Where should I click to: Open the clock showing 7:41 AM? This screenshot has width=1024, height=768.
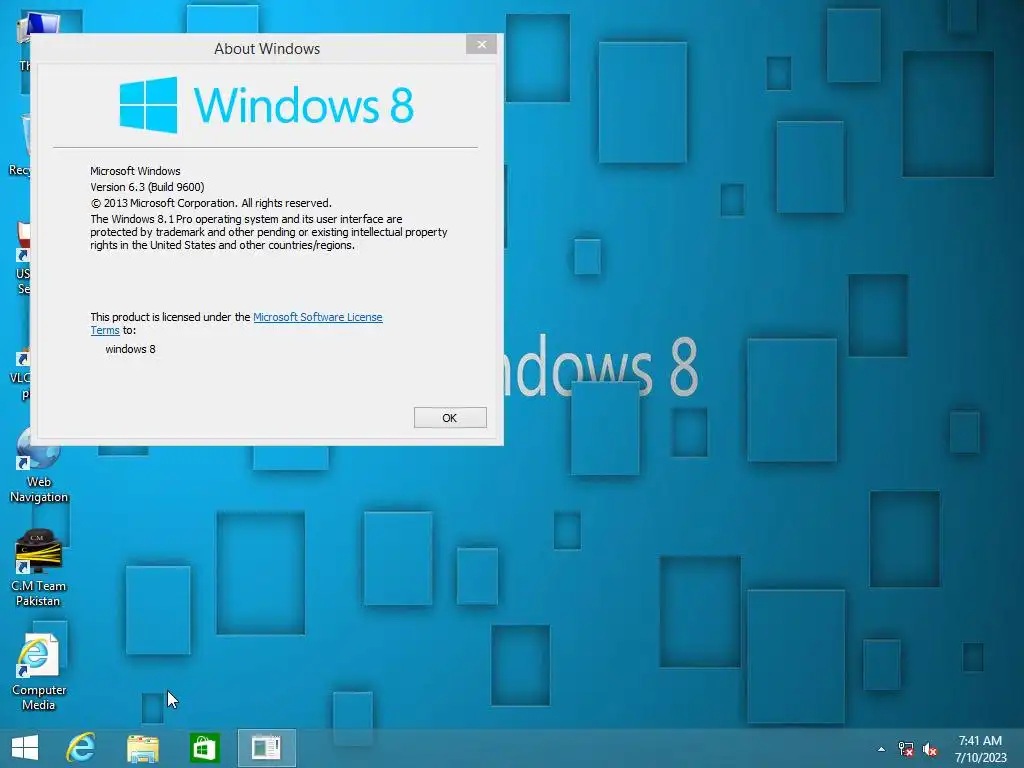pos(980,749)
